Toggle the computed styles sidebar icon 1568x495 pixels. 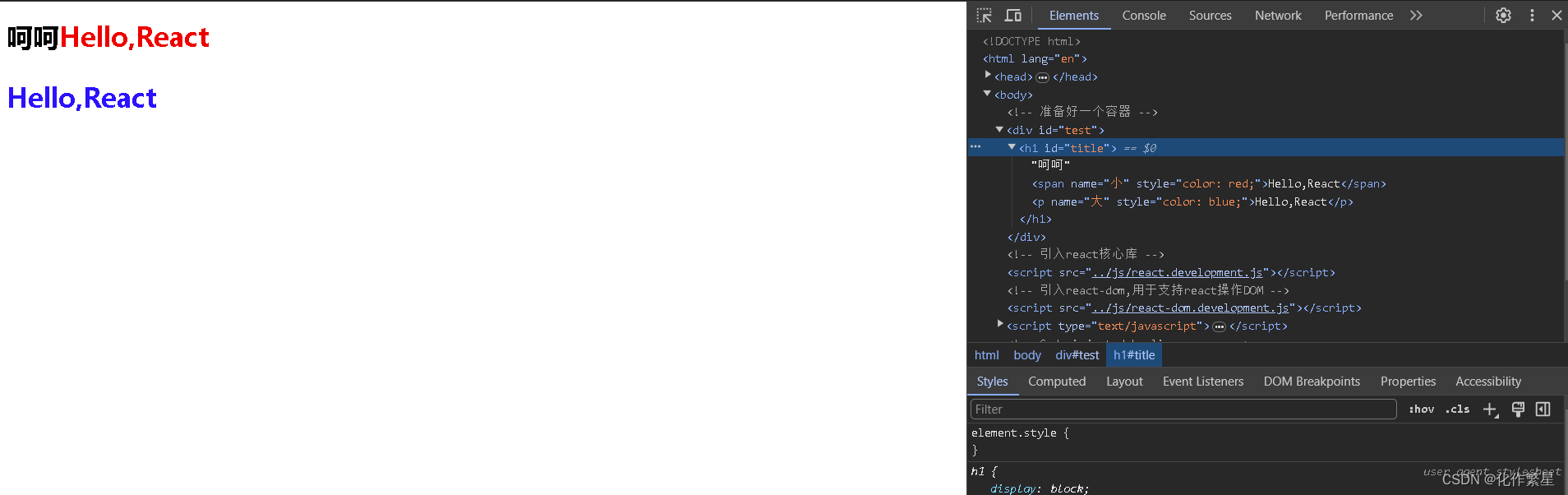[1543, 409]
